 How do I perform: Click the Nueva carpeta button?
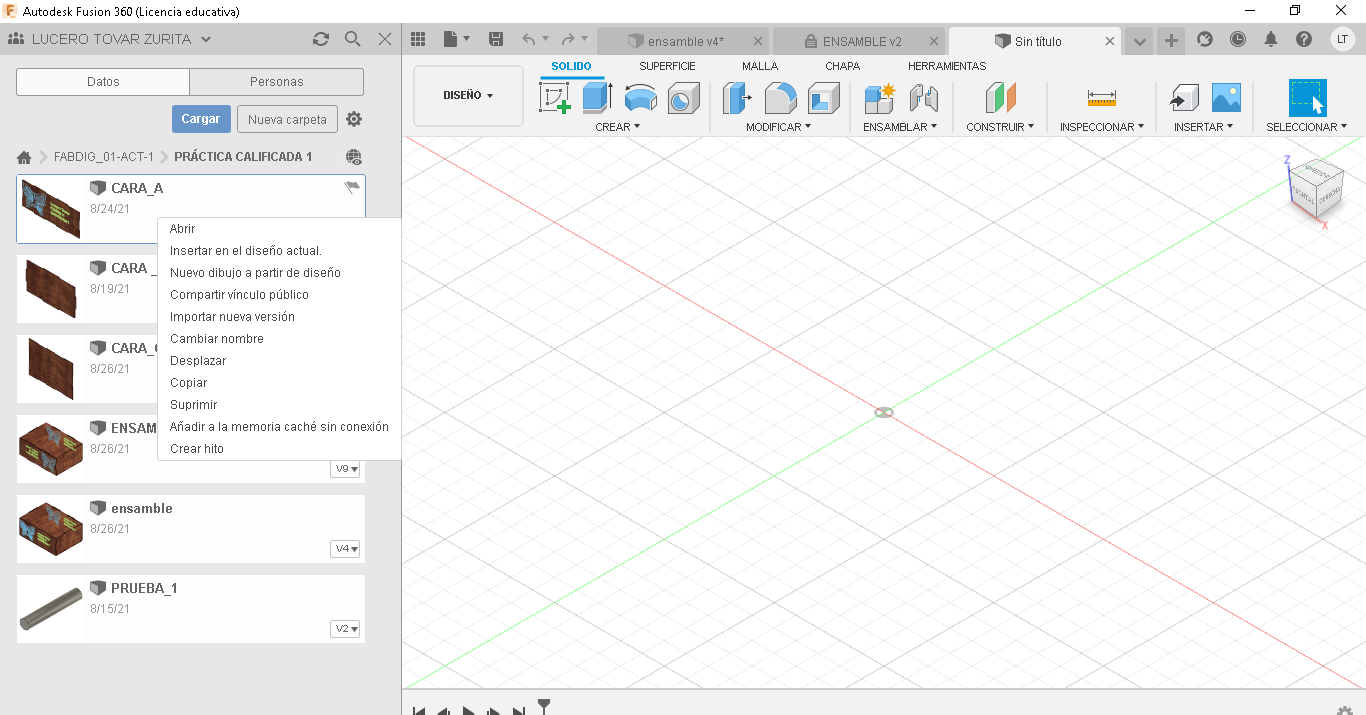pos(287,119)
